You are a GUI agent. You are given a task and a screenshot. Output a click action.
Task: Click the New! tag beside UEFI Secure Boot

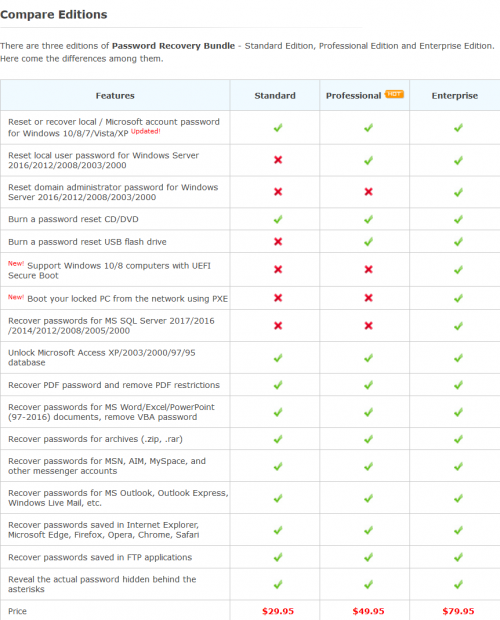point(16,263)
